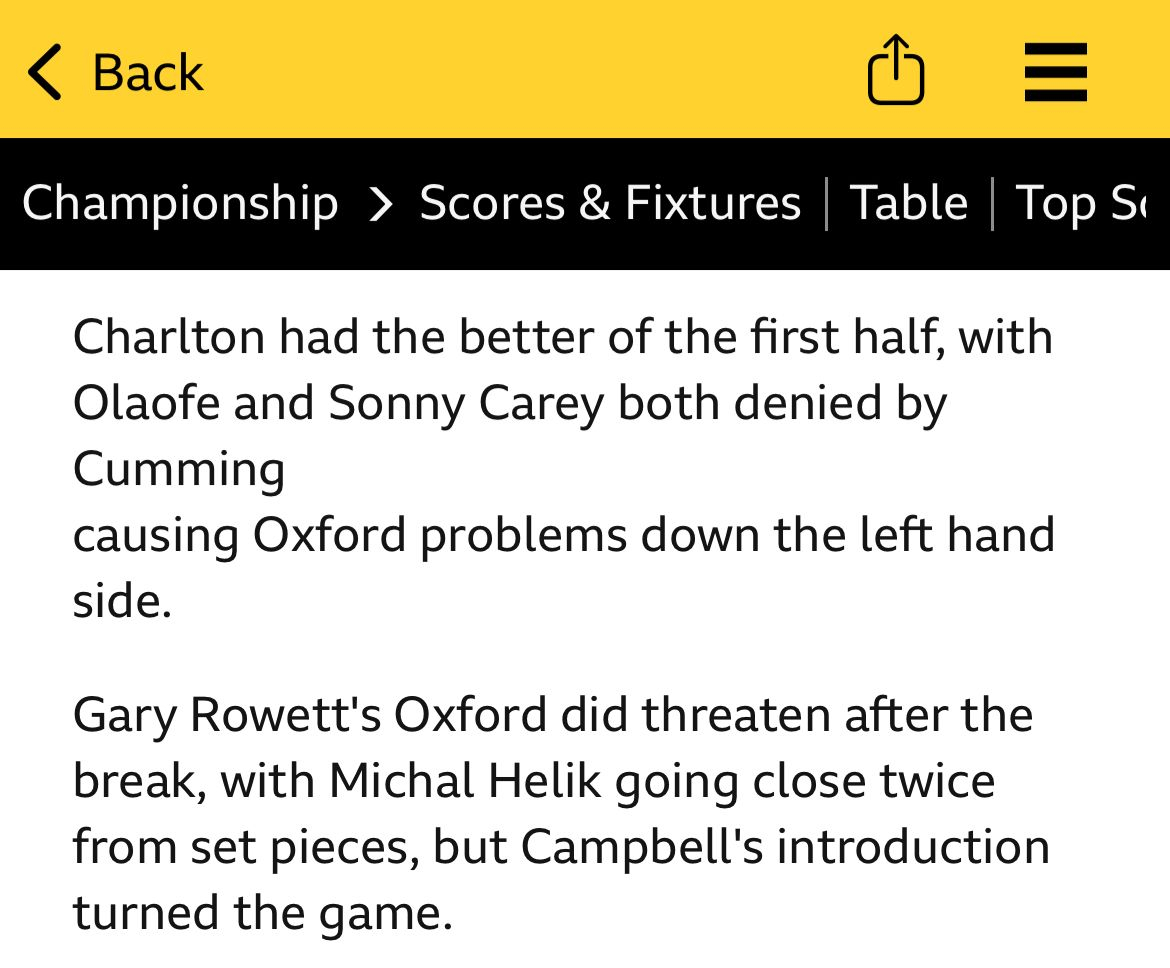The image size is (1170, 968).
Task: Click the chevron after Championship
Action: pyautogui.click(x=381, y=204)
